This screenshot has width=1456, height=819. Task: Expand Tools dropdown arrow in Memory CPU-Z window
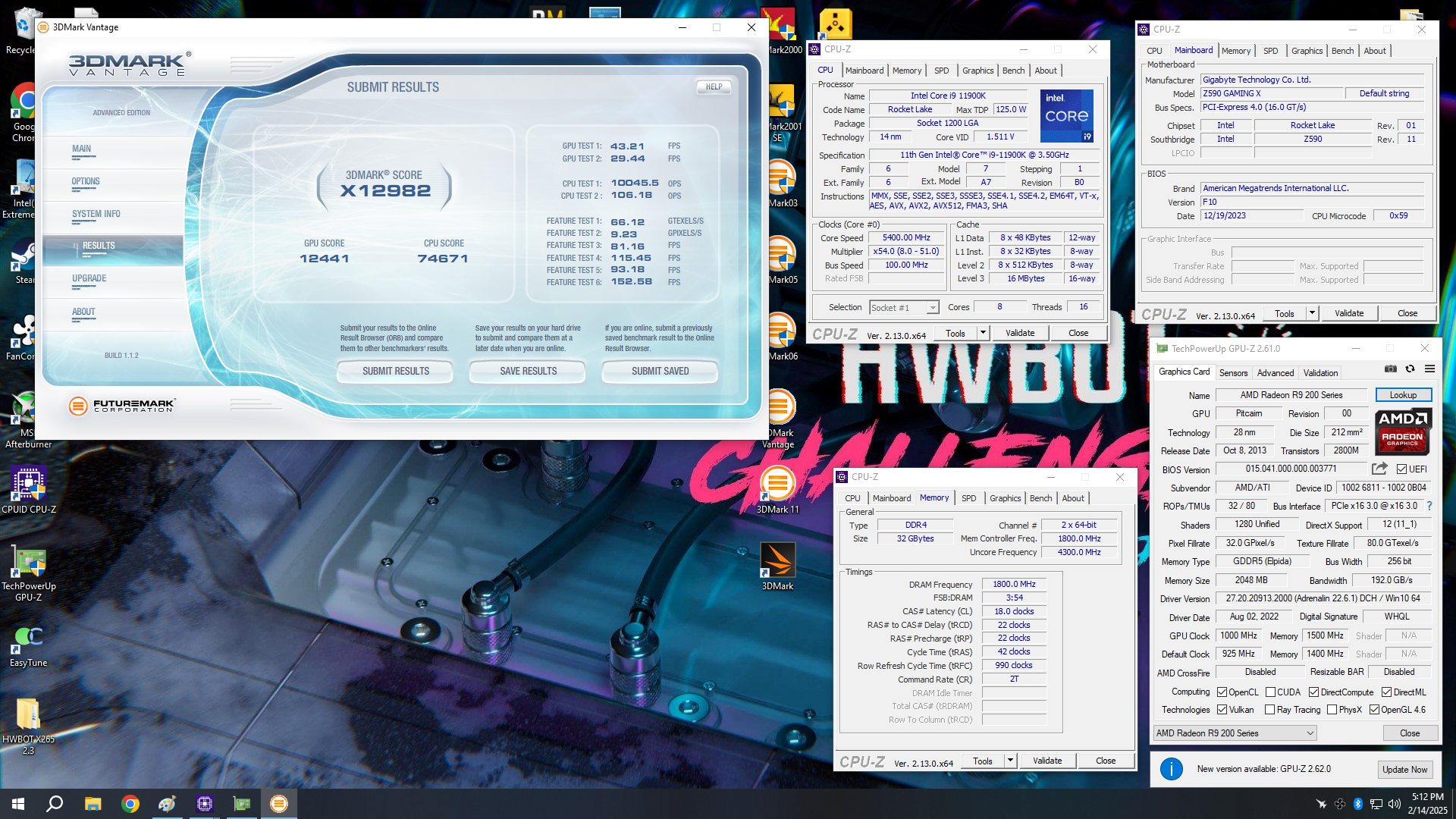click(x=1010, y=761)
